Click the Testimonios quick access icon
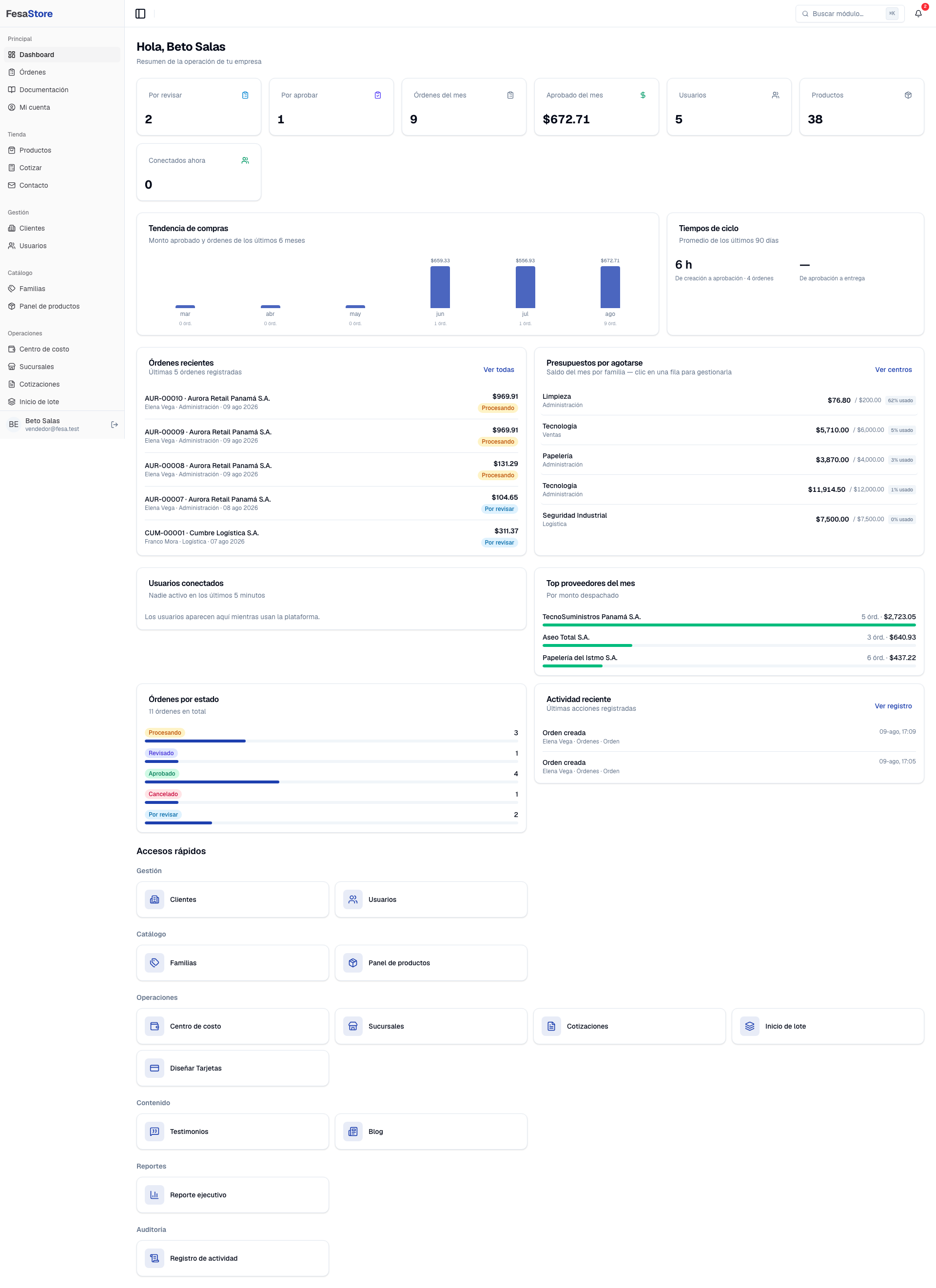936x1288 pixels. pos(155,1131)
